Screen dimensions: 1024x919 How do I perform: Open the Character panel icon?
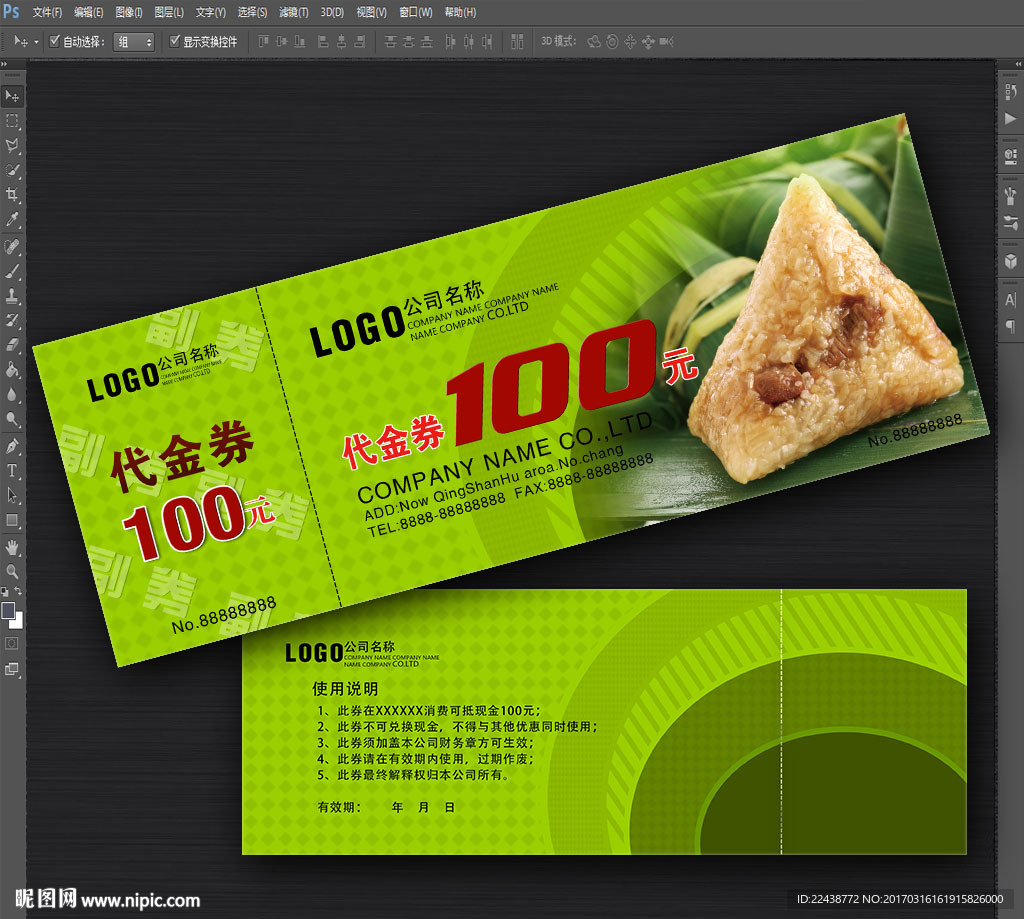pos(1010,299)
